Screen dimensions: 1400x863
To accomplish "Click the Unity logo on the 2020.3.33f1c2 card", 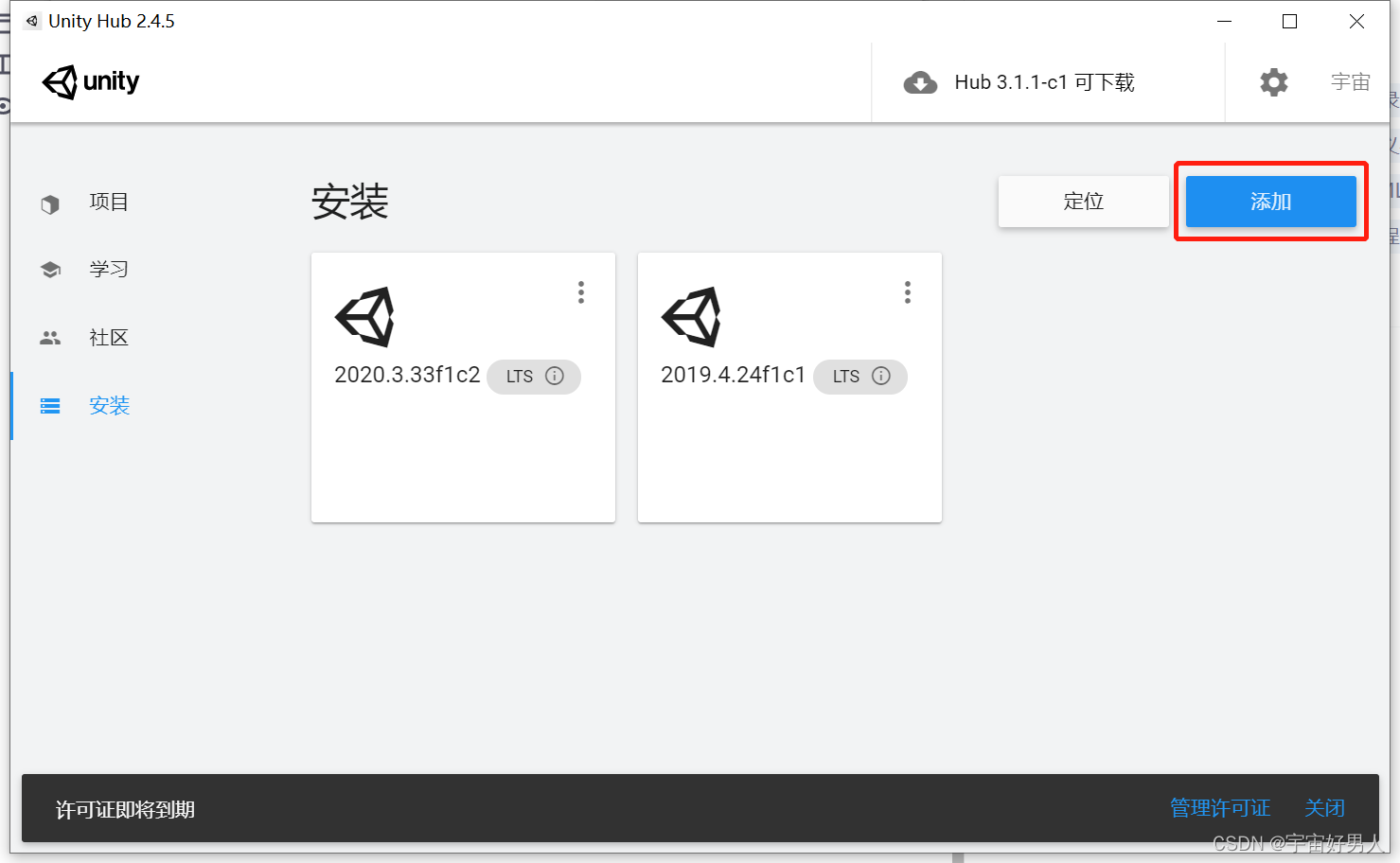I will [x=364, y=317].
